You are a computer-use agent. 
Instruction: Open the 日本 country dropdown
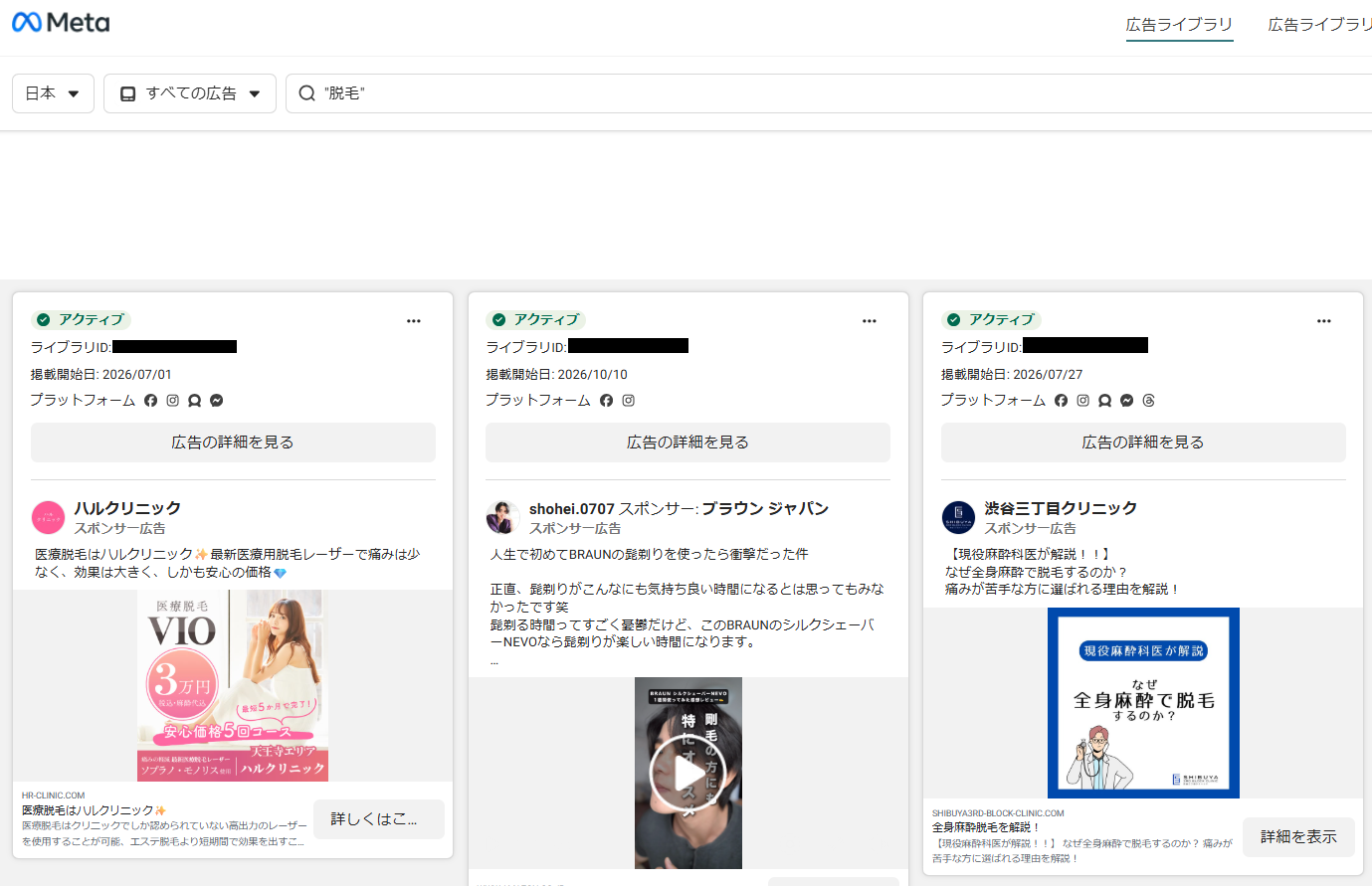tap(53, 93)
